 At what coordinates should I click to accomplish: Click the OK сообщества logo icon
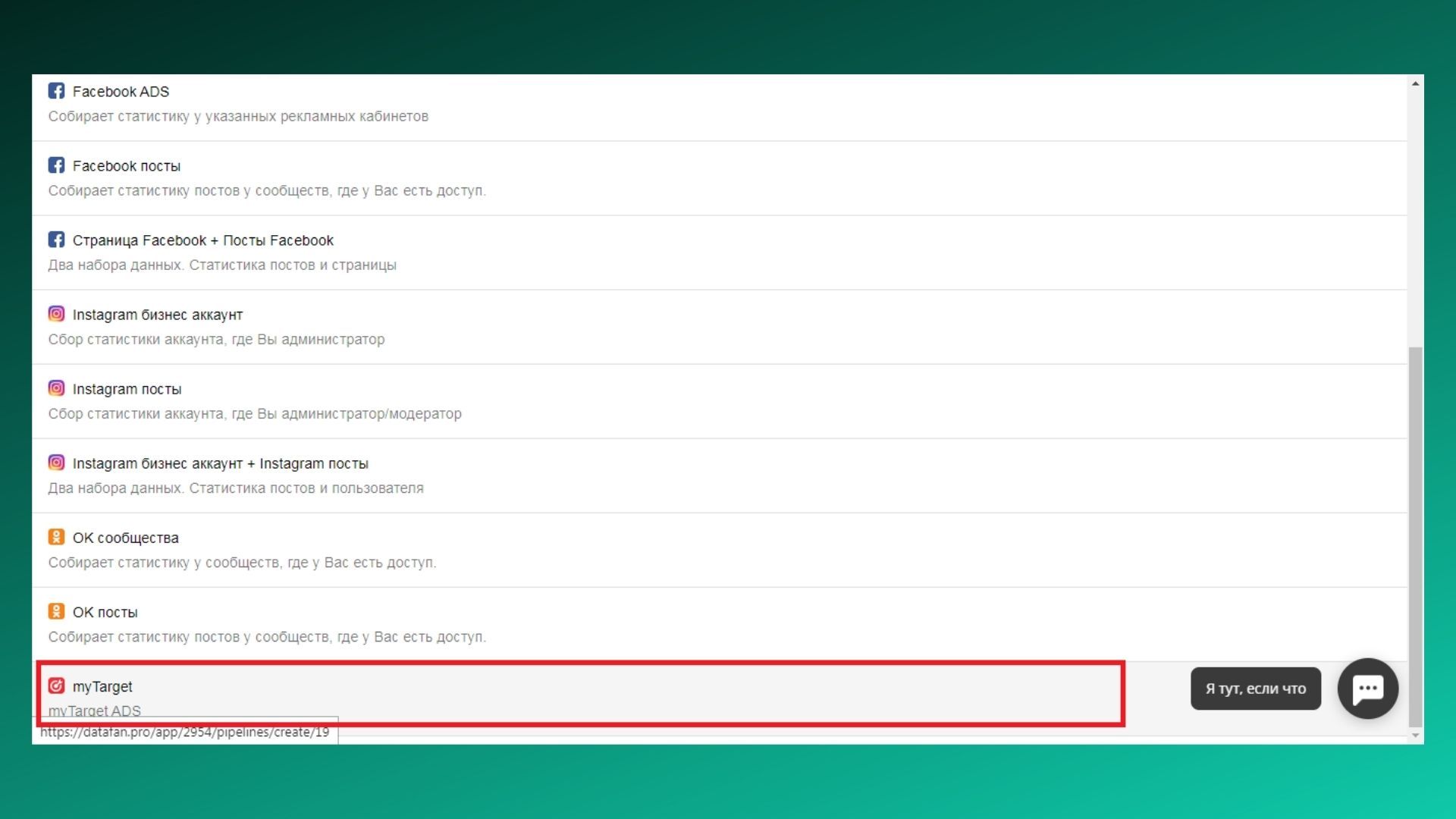(56, 537)
